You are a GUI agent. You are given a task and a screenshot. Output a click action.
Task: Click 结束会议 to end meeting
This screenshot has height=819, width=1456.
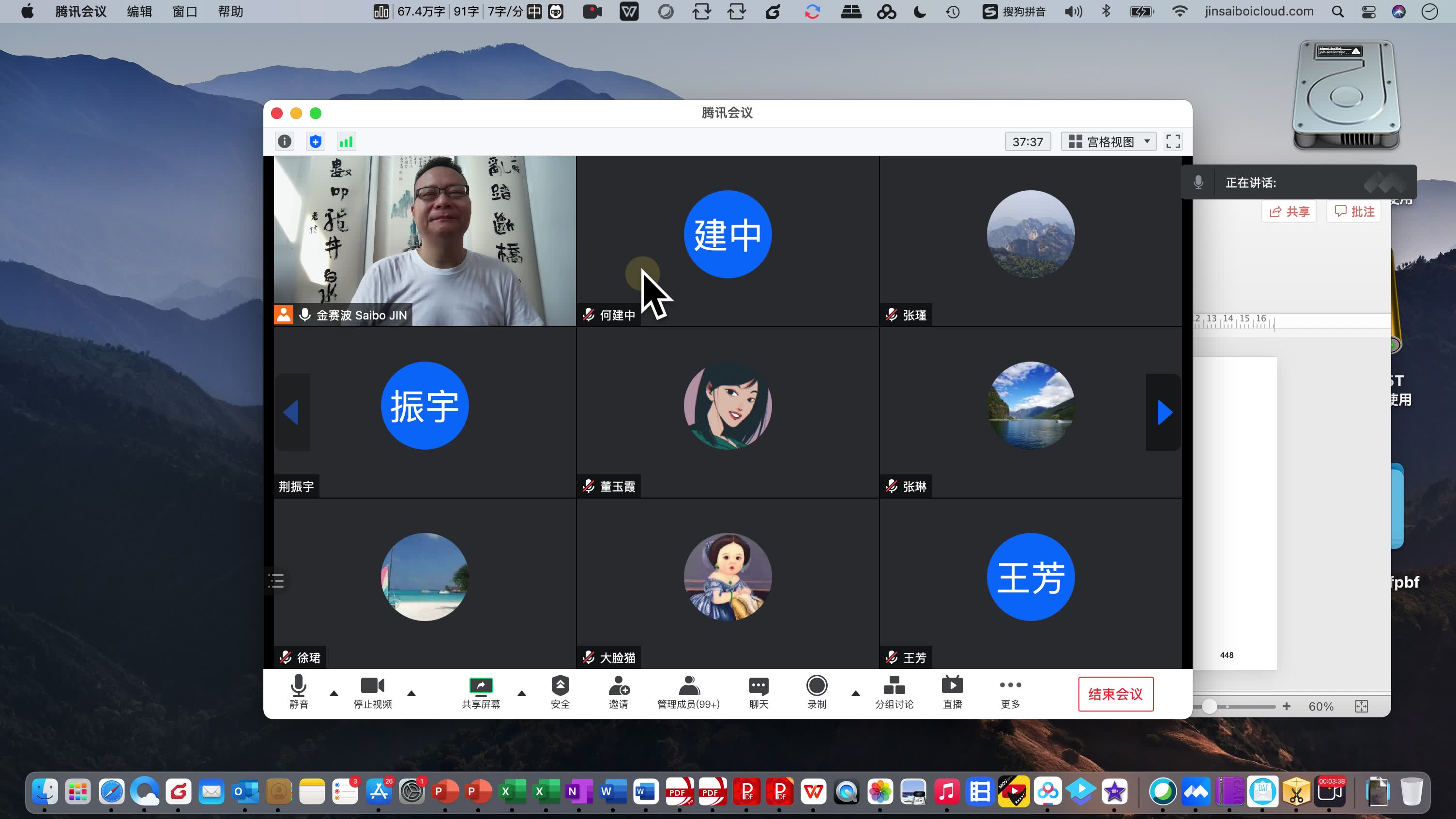[x=1116, y=694]
